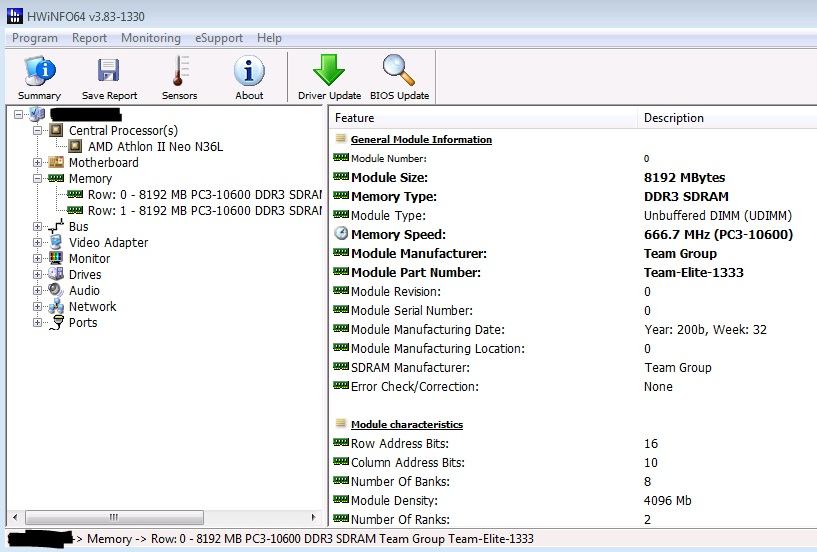Click the Error Check/Correction row label

tap(415, 387)
